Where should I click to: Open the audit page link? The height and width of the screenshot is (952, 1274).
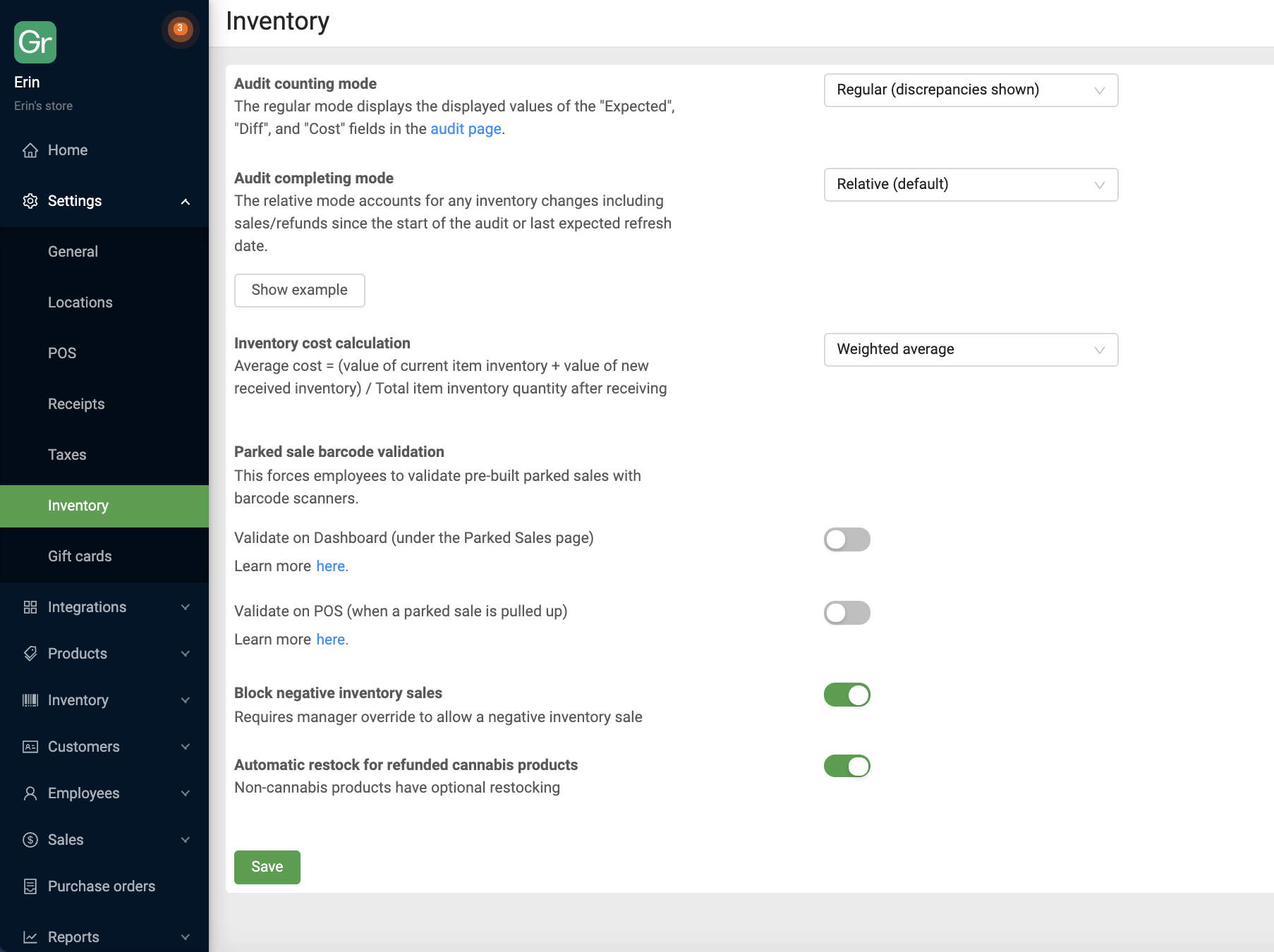(x=466, y=129)
